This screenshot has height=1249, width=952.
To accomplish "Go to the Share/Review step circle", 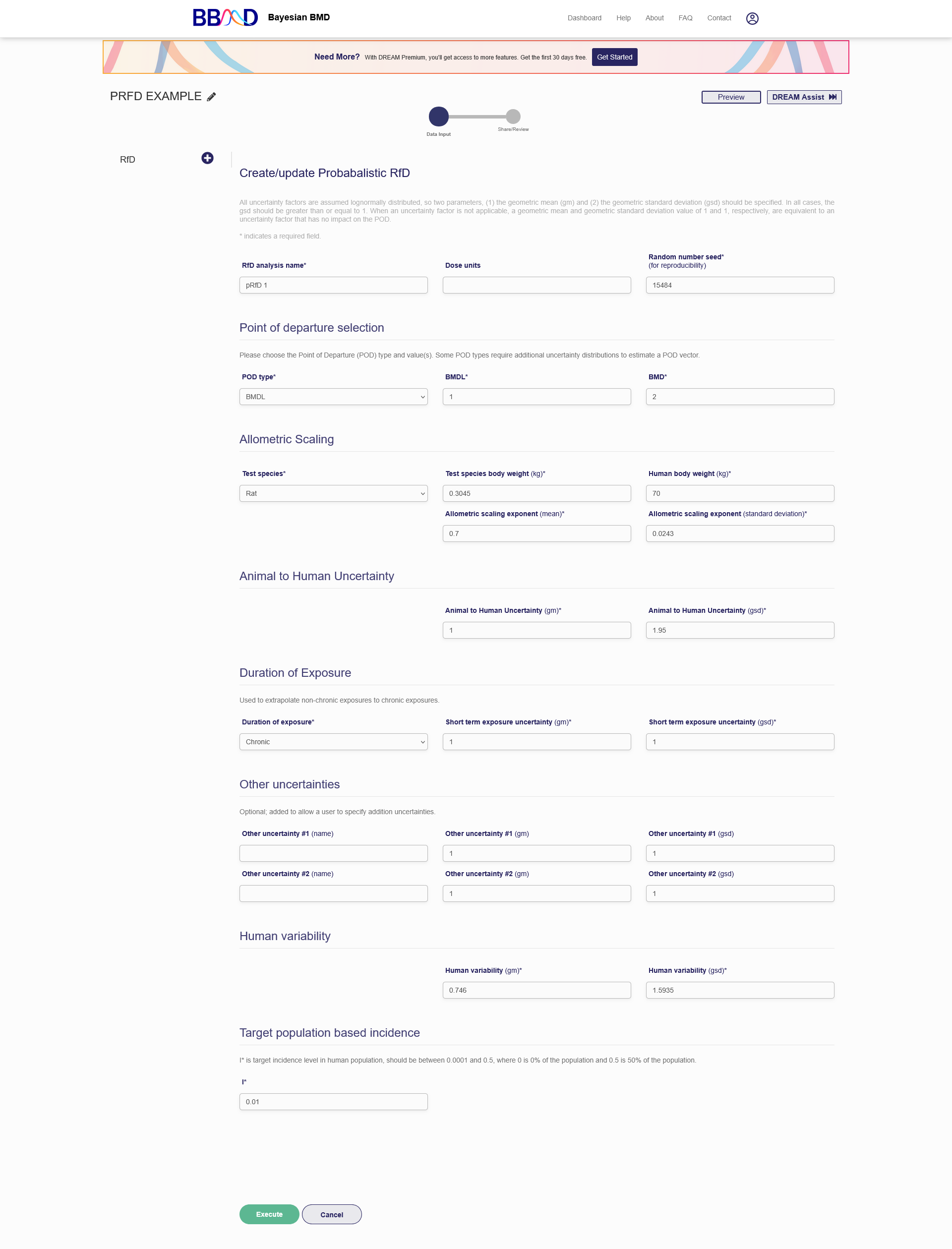I will [x=513, y=116].
